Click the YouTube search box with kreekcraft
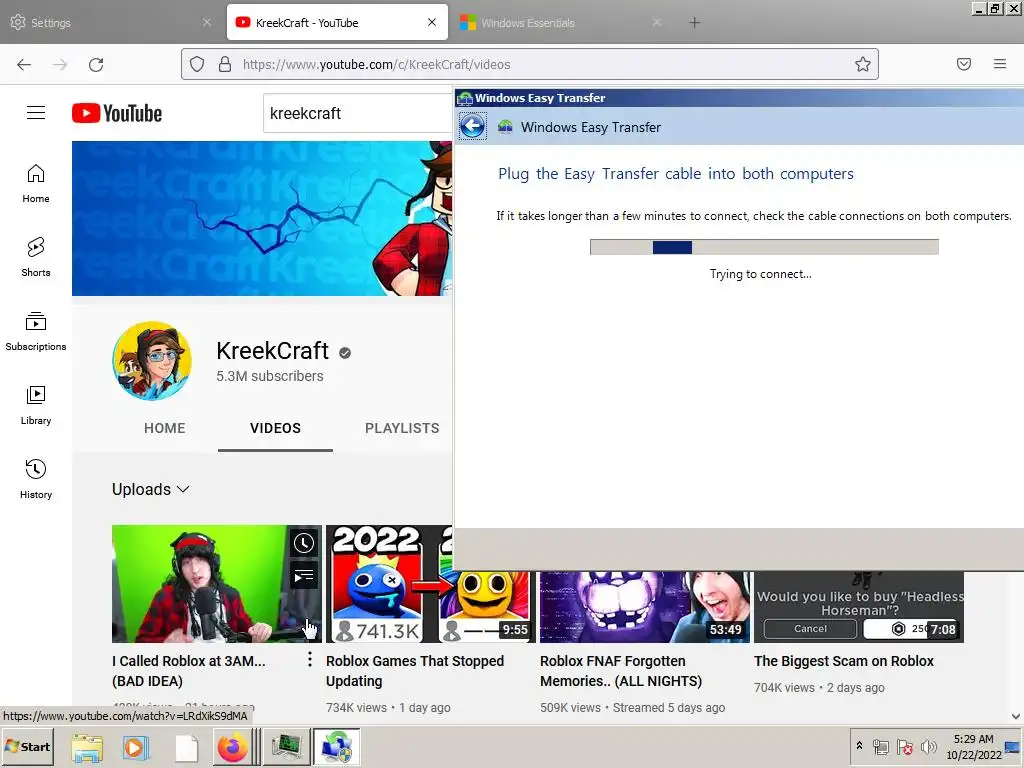1024x768 pixels. 358,113
